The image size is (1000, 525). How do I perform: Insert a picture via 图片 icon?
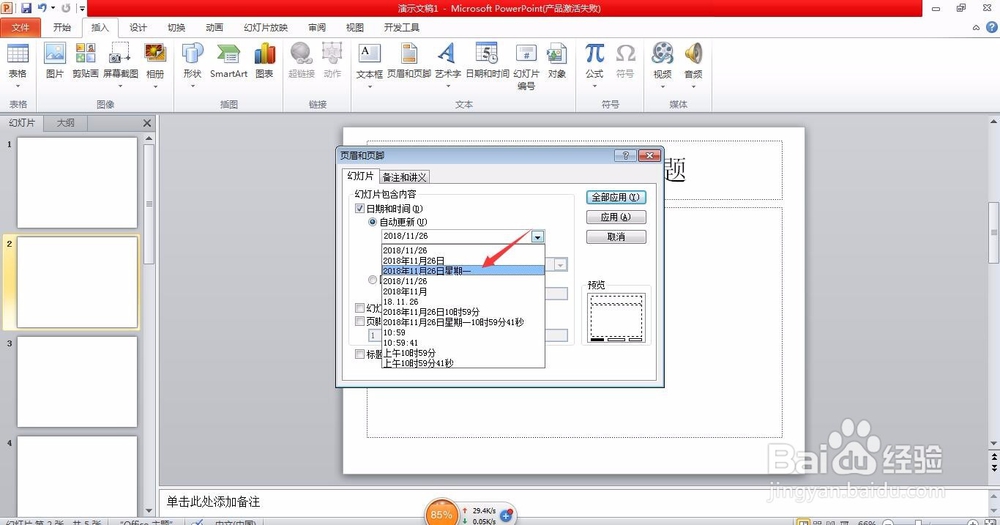(55, 61)
